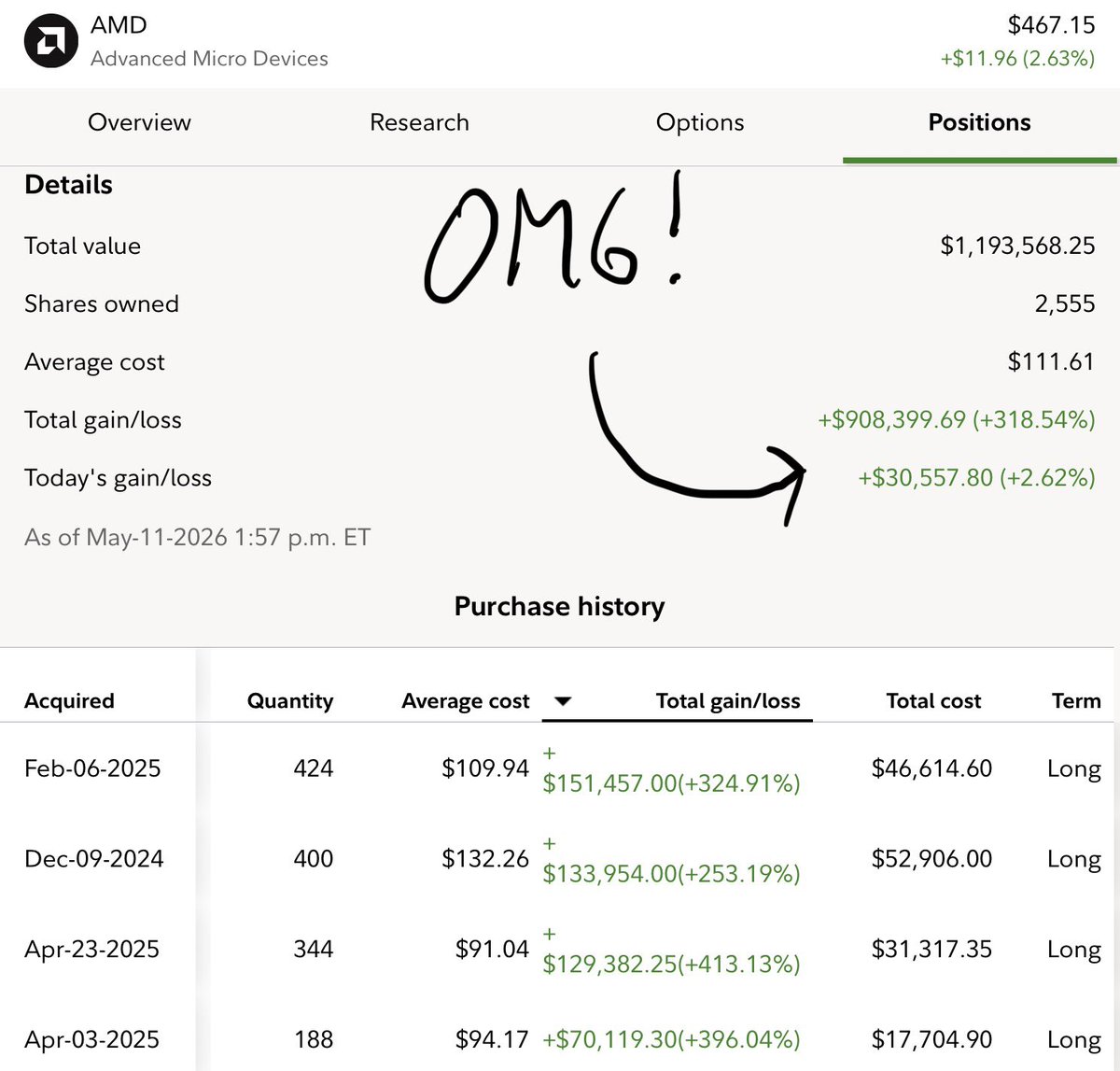
Task: Sort by Acquired column header
Action: 69,701
